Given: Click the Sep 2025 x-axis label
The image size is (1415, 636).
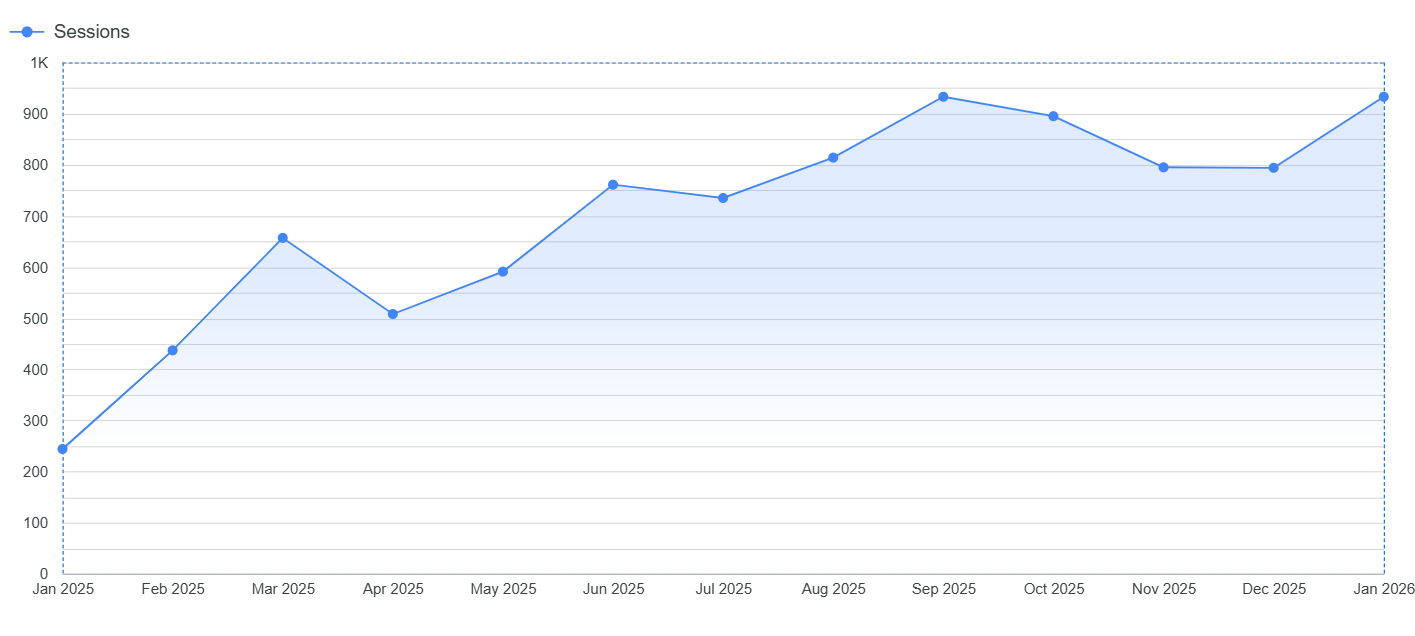Looking at the screenshot, I should [x=943, y=589].
